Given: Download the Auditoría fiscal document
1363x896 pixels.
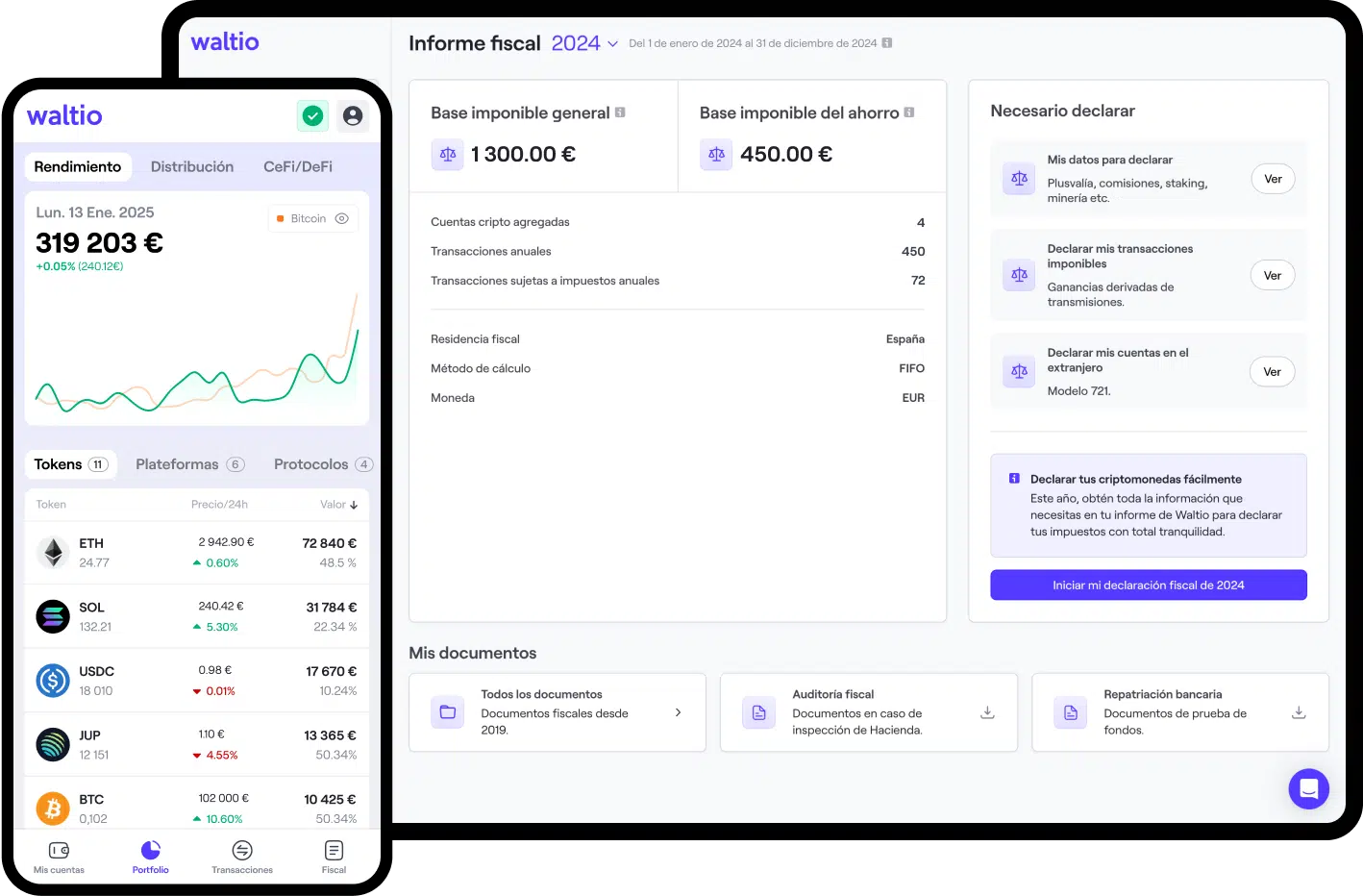Looking at the screenshot, I should [986, 712].
